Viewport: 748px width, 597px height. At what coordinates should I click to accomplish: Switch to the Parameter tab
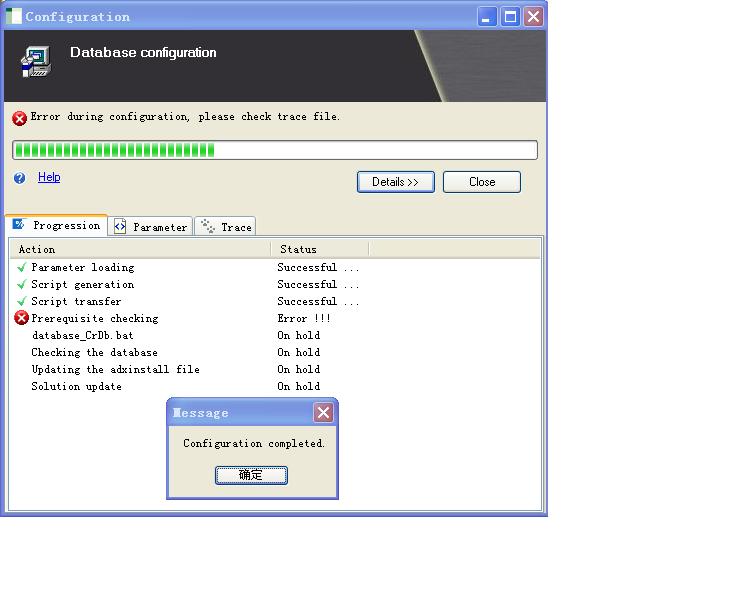pyautogui.click(x=151, y=227)
